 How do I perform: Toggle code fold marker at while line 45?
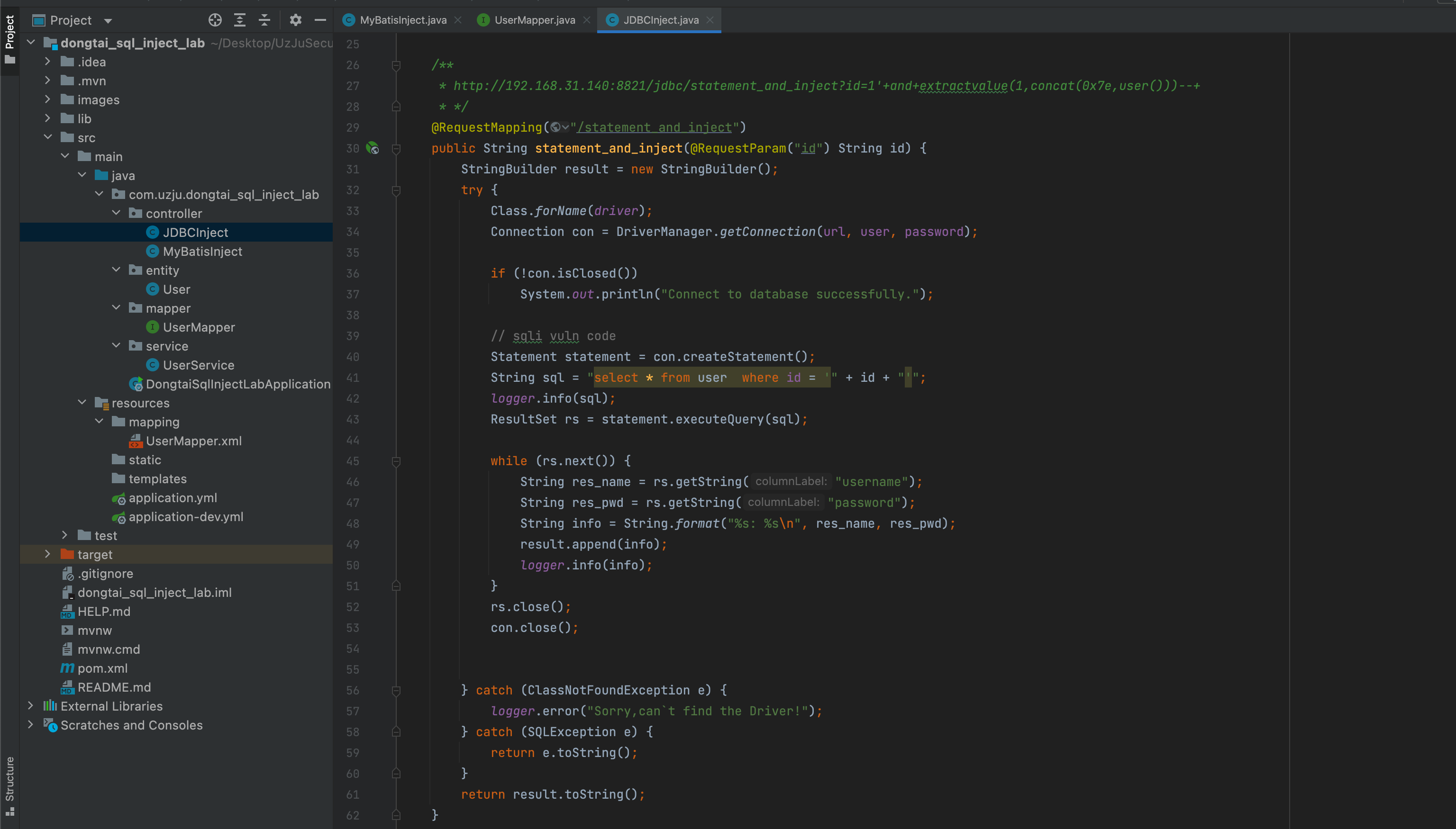click(x=397, y=461)
